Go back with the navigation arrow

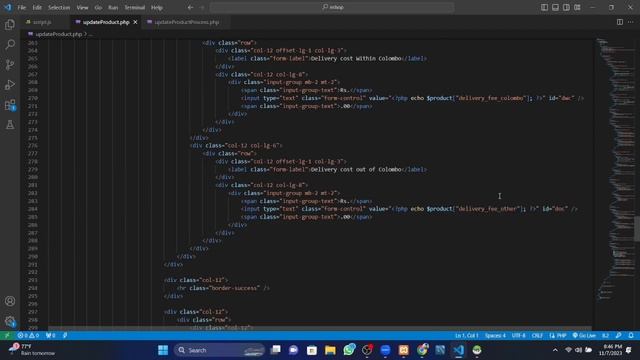tap(190, 7)
